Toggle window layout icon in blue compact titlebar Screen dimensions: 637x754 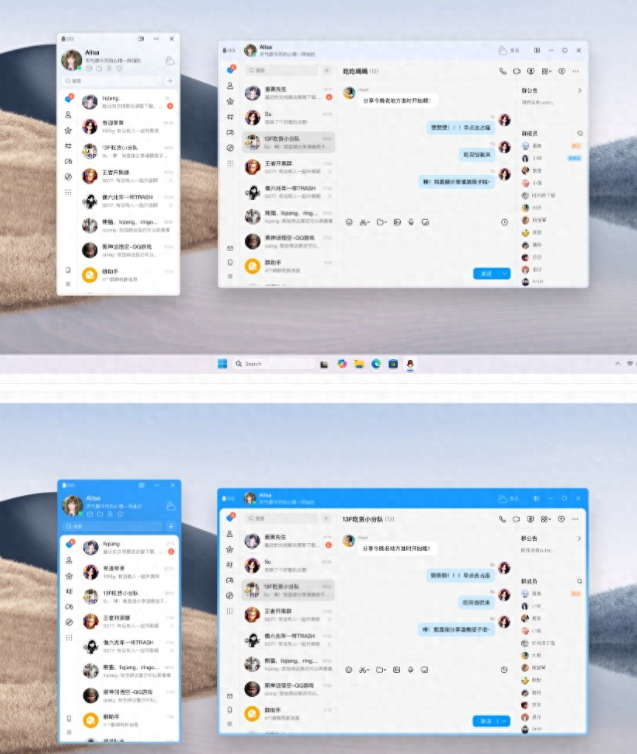point(142,485)
